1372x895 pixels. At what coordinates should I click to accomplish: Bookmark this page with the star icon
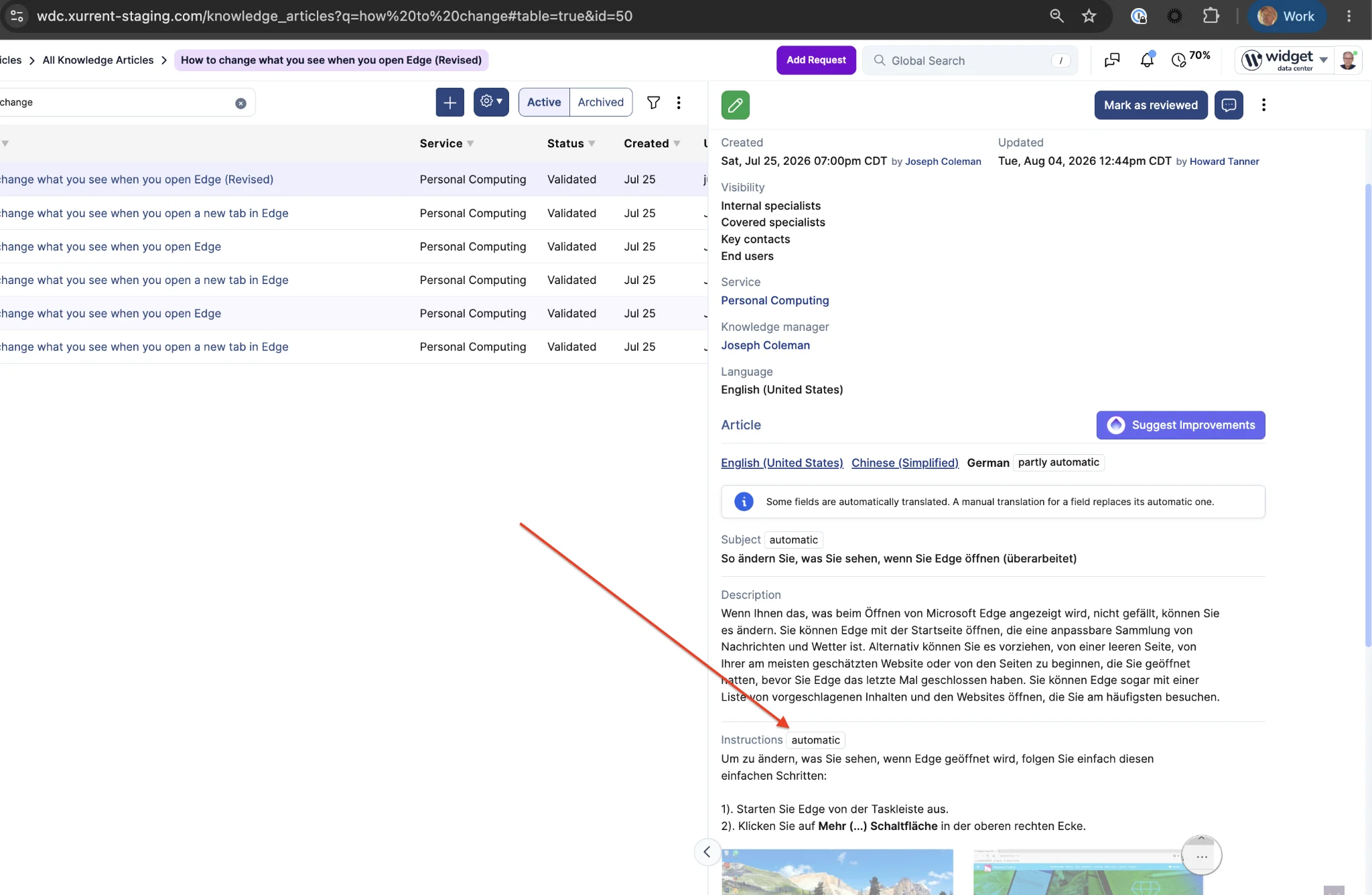pos(1089,16)
